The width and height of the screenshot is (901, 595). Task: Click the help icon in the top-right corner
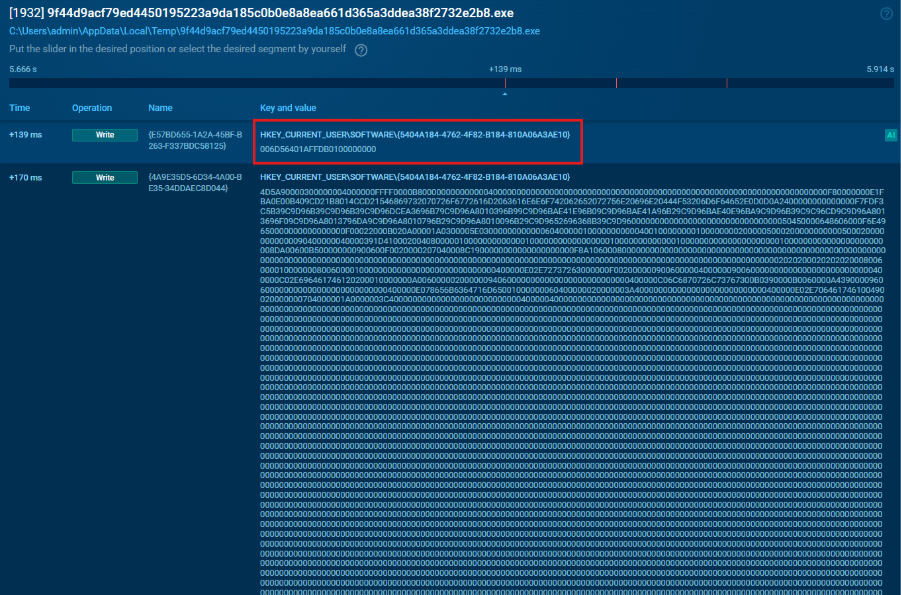pyautogui.click(x=886, y=14)
